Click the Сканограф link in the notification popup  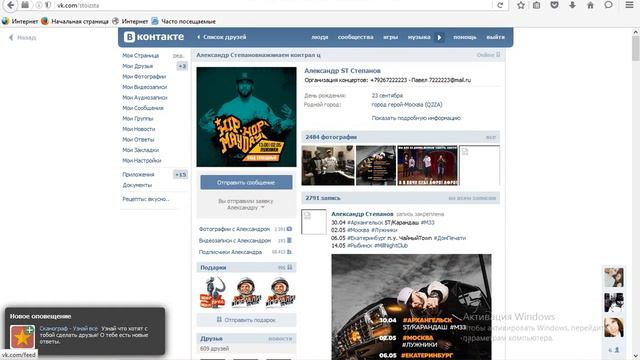click(69, 329)
